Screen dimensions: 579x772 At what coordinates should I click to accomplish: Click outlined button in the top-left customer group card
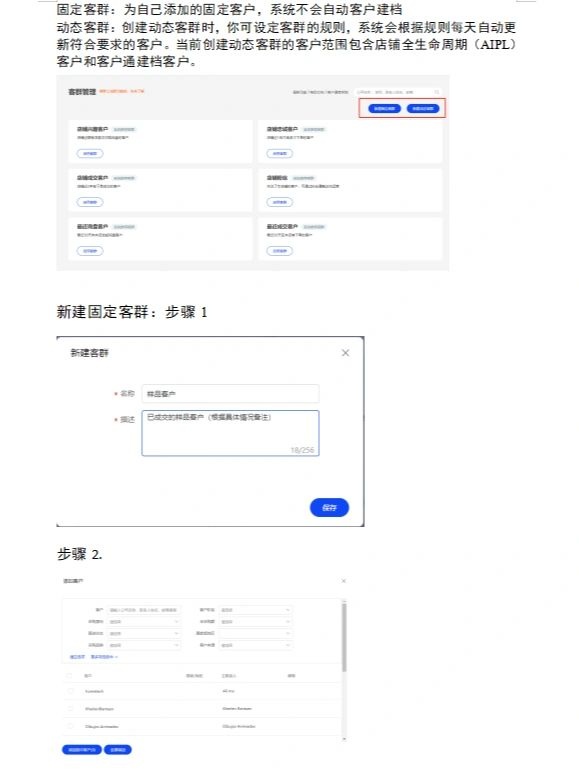[90, 154]
